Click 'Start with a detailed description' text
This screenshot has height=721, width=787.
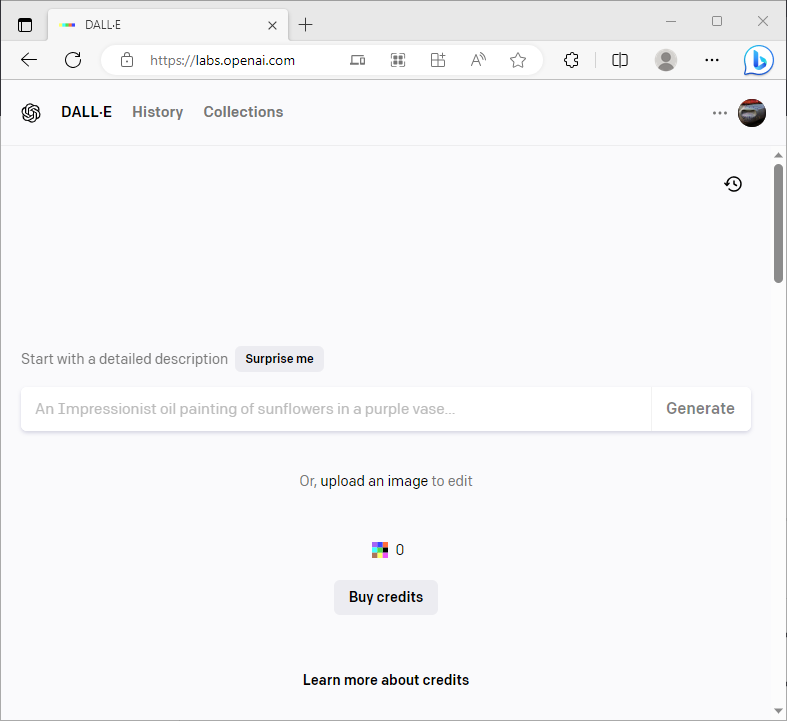click(x=124, y=359)
